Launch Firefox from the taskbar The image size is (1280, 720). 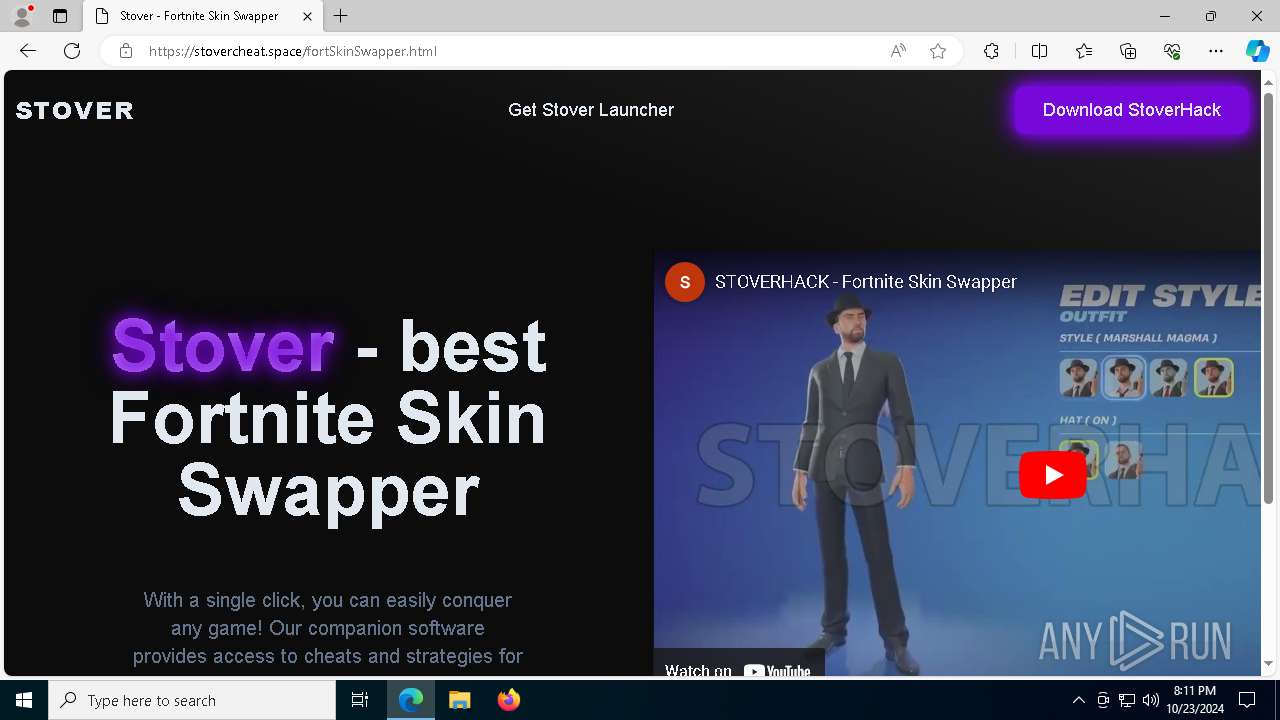tap(508, 700)
